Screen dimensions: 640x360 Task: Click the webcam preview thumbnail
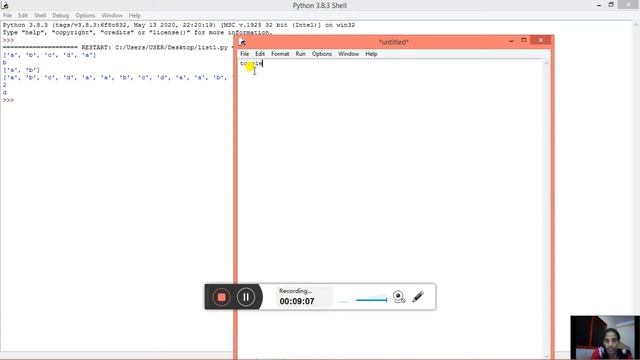pyautogui.click(x=605, y=338)
